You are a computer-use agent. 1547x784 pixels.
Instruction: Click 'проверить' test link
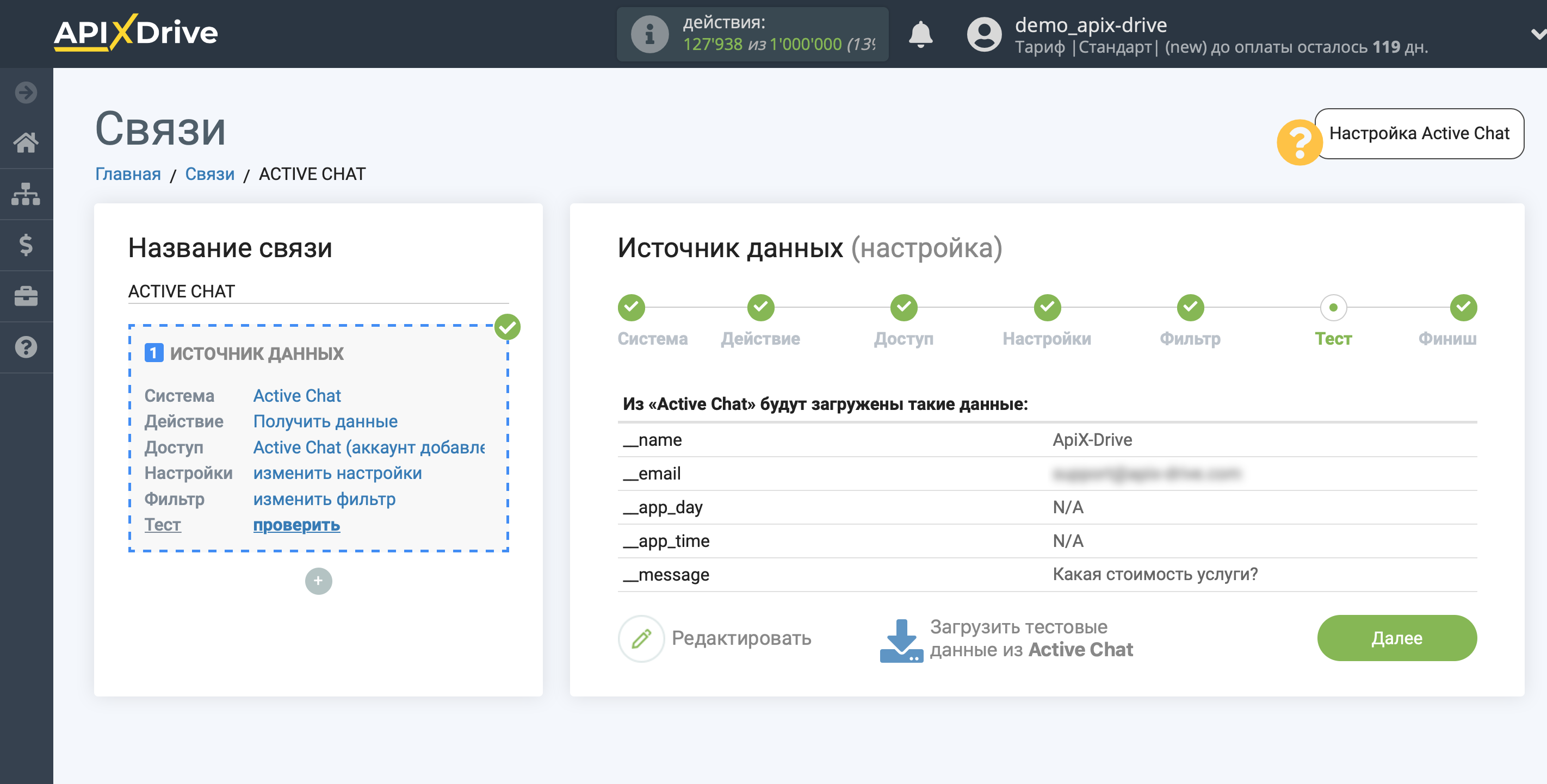pos(296,525)
